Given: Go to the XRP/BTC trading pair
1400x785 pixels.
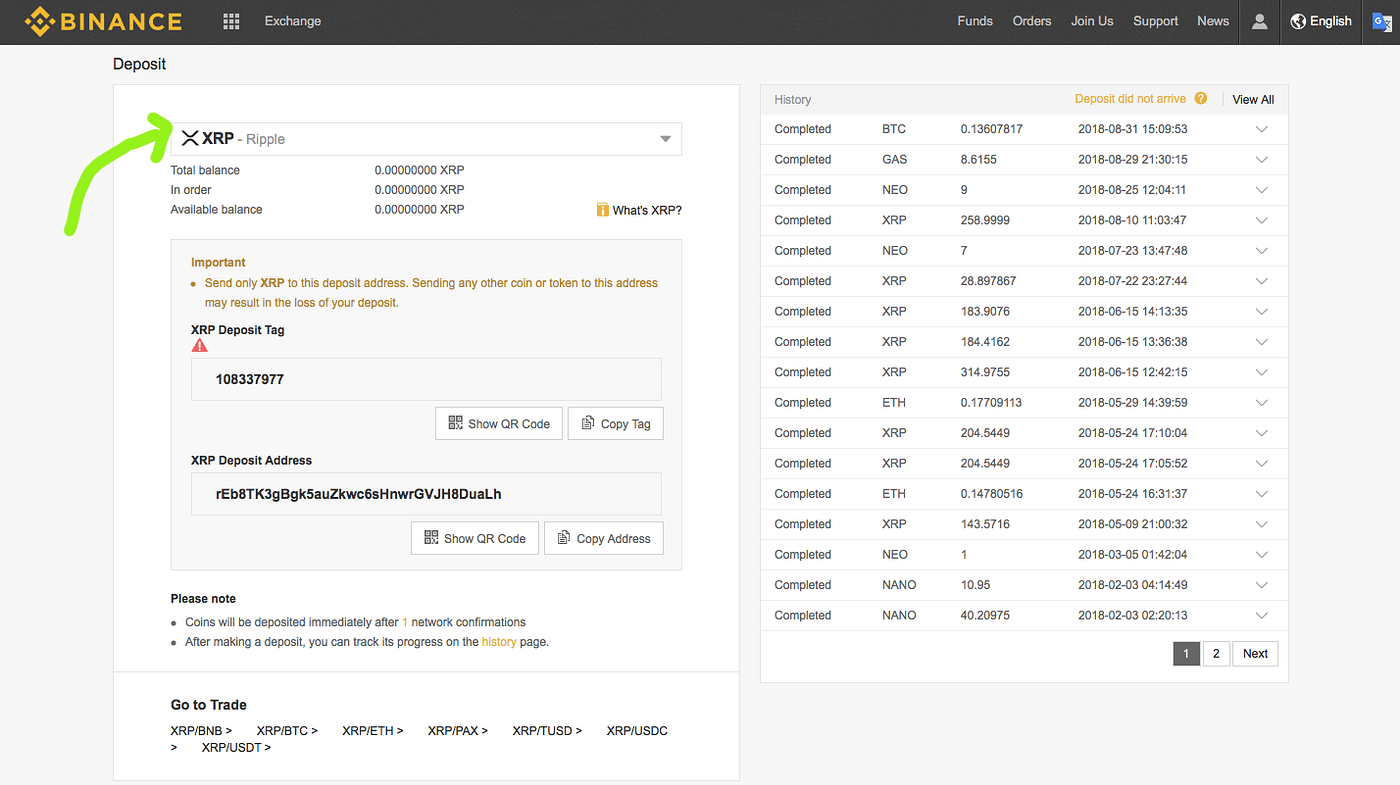Looking at the screenshot, I should tap(287, 731).
